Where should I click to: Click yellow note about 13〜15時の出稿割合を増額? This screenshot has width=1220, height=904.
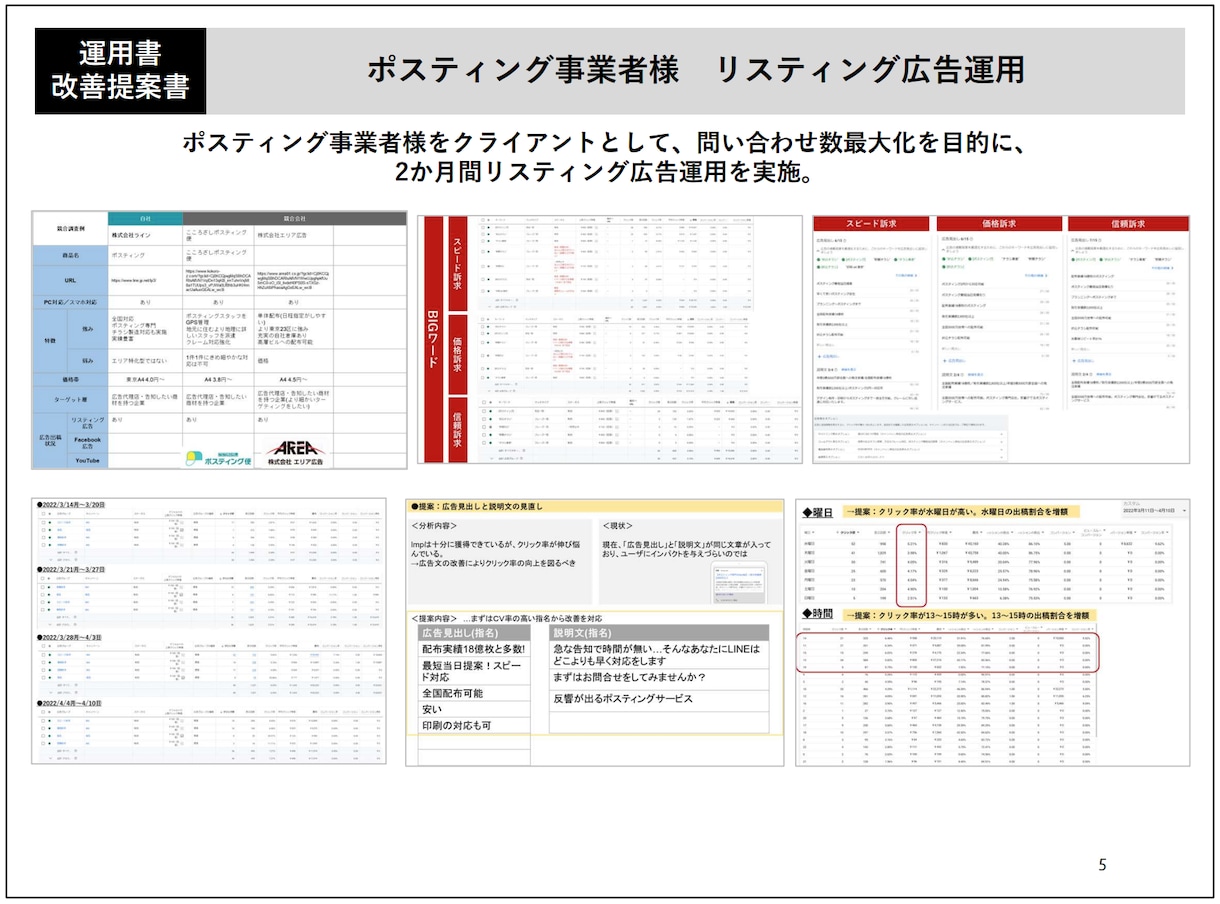pos(969,615)
